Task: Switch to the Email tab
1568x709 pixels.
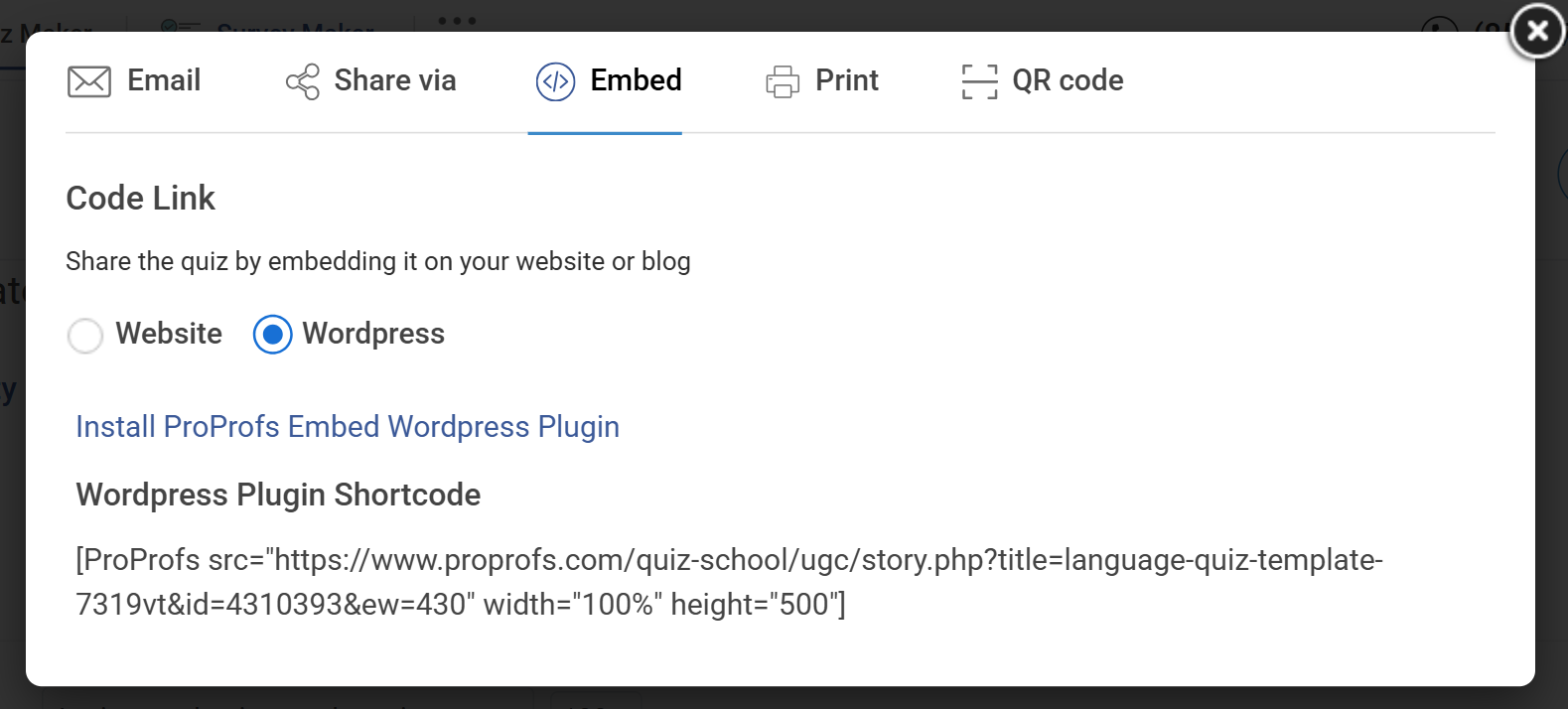Action: point(164,80)
